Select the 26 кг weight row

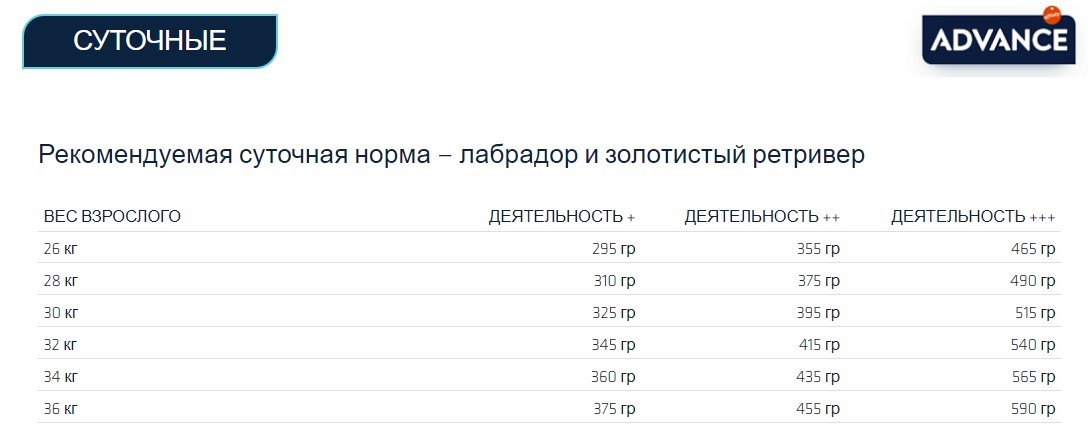60,249
